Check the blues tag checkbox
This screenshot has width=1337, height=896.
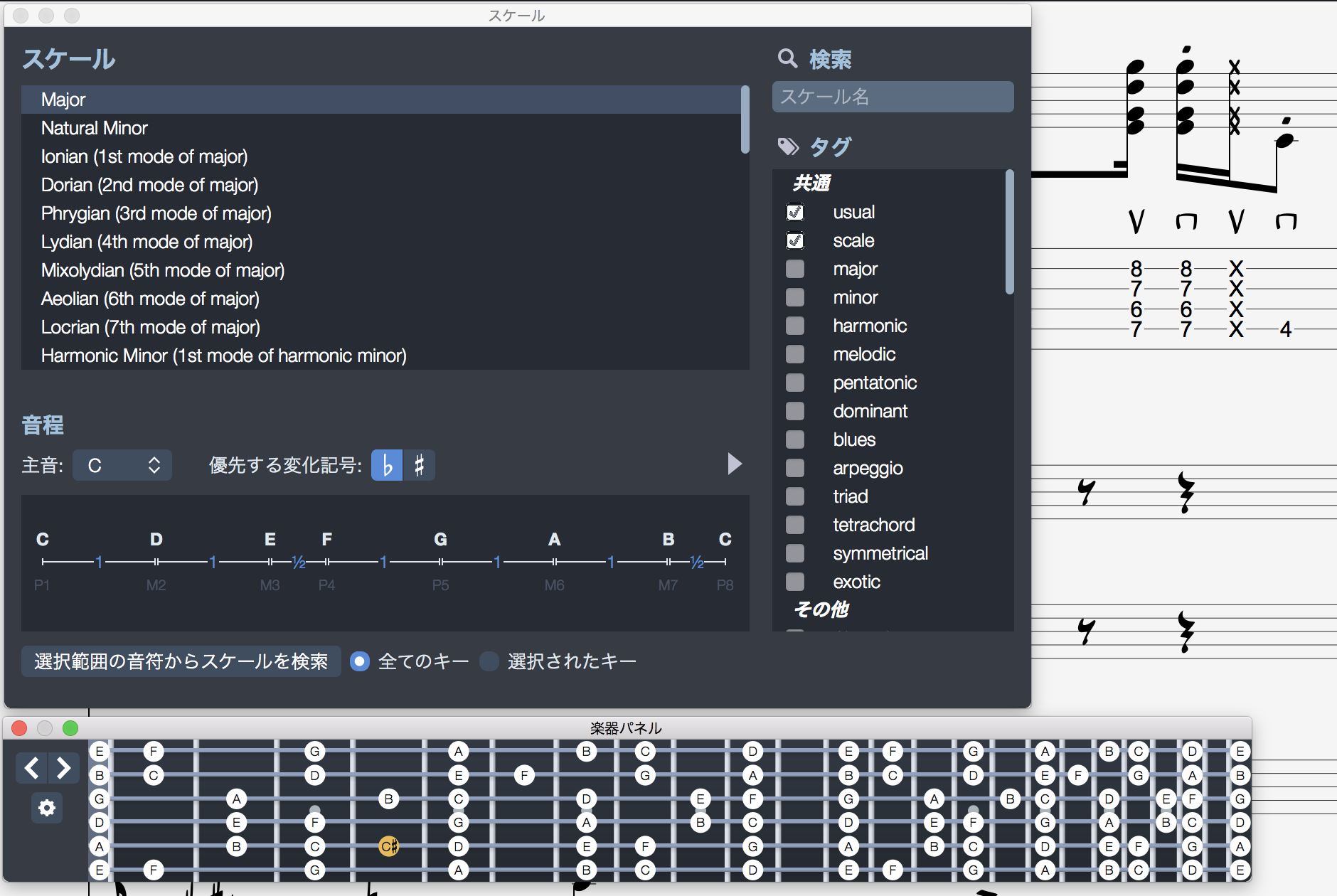[795, 440]
